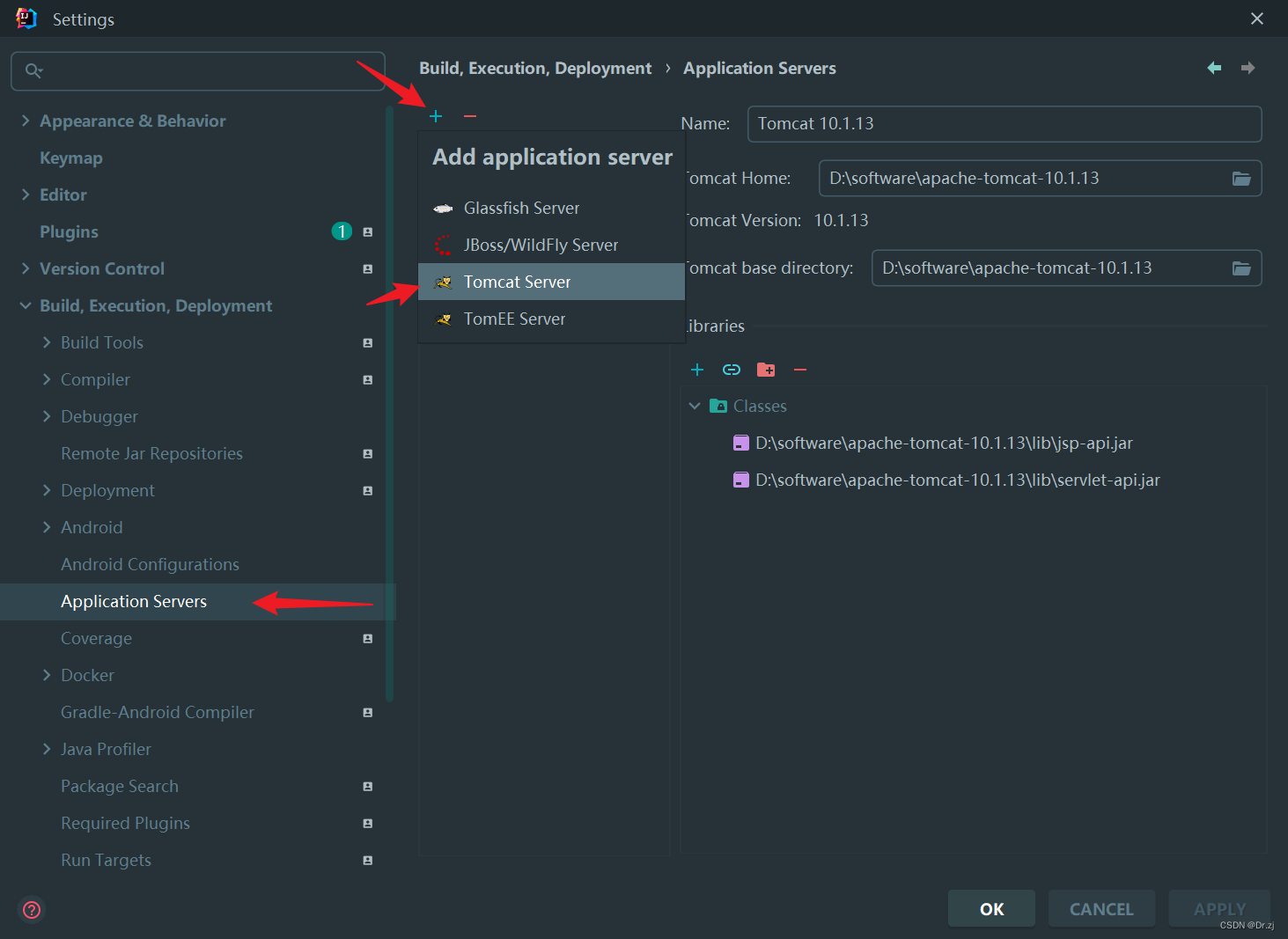Click project-level icon beside Compiler

(368, 379)
